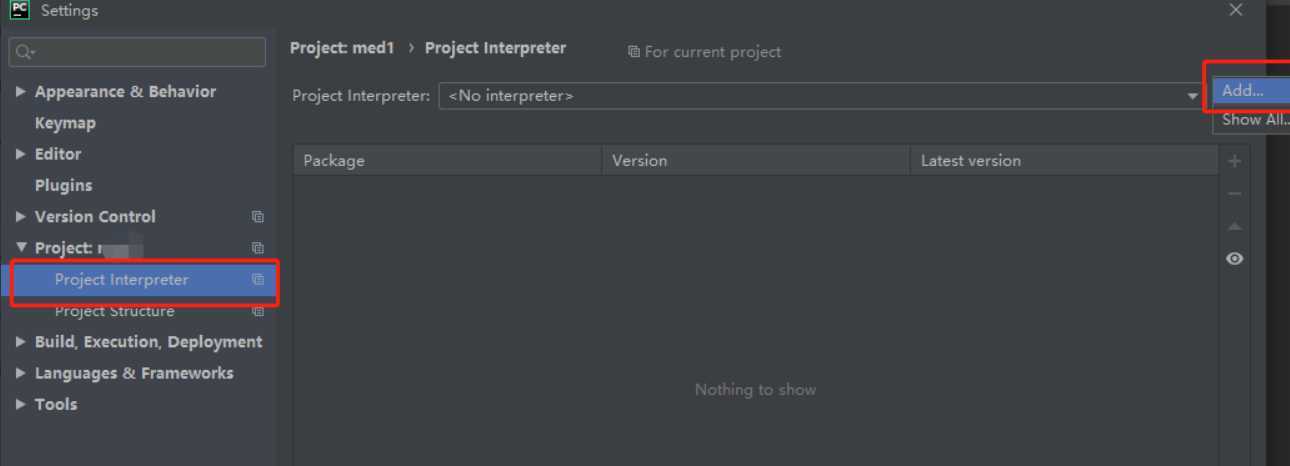Expand the Languages & Frameworks section
This screenshot has height=466, width=1290.
(21, 373)
